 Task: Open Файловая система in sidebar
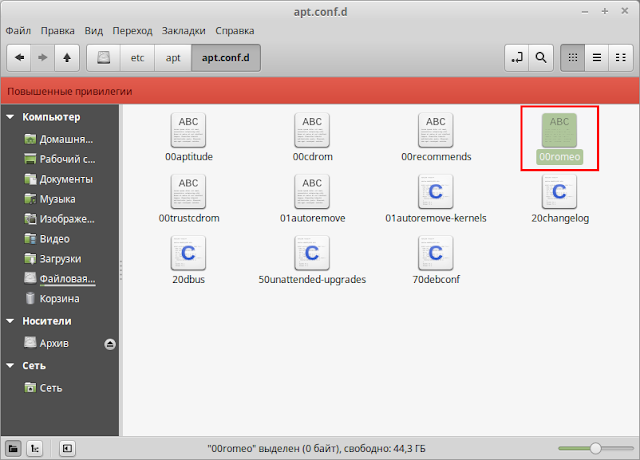pyautogui.click(x=61, y=279)
